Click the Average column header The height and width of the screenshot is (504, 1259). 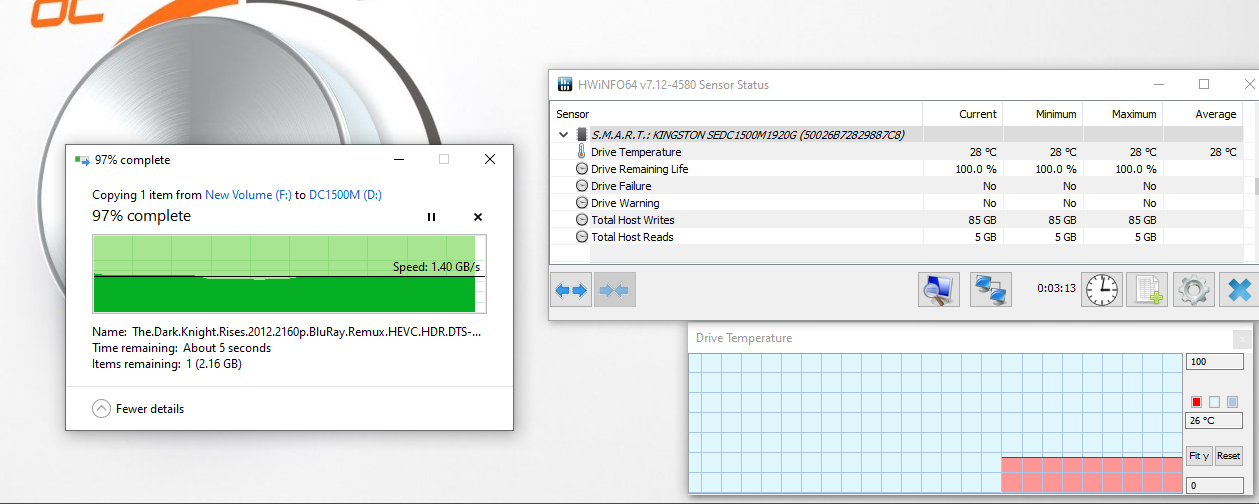[1216, 114]
